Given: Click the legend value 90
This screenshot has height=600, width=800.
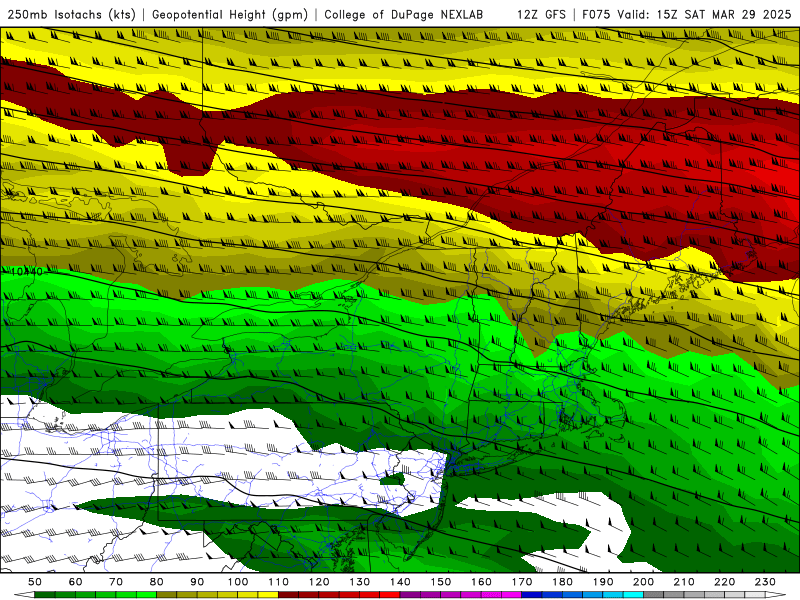Looking at the screenshot, I should [197, 582].
